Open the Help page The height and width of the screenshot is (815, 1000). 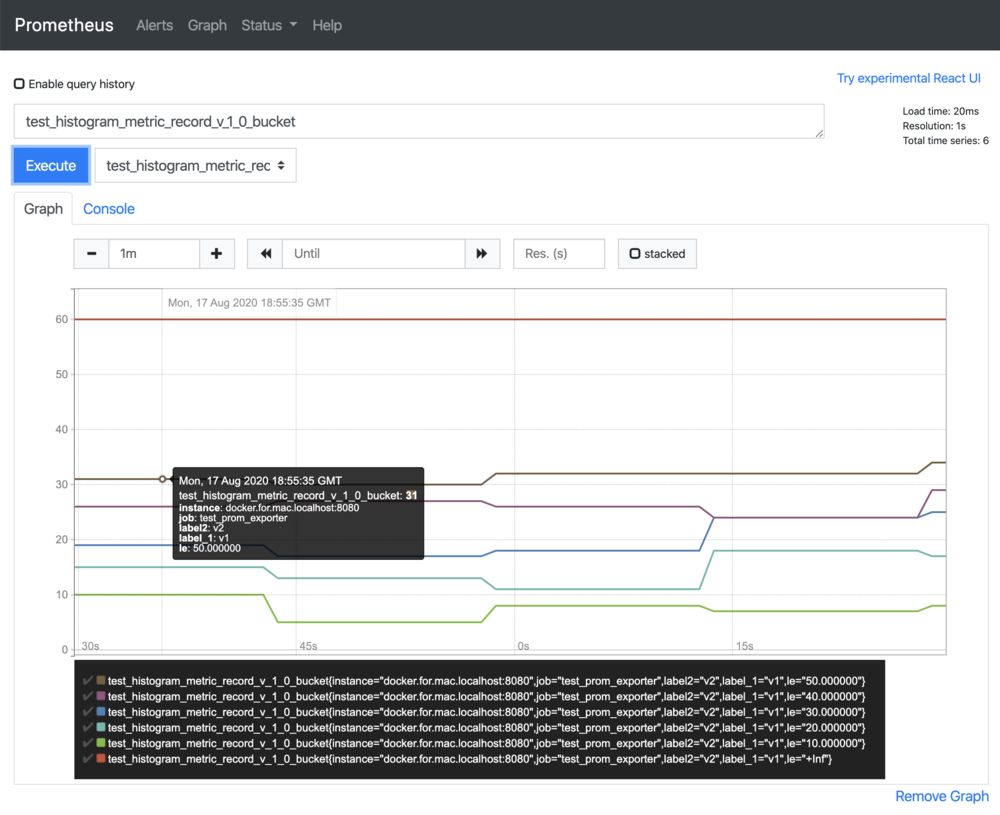click(x=327, y=26)
